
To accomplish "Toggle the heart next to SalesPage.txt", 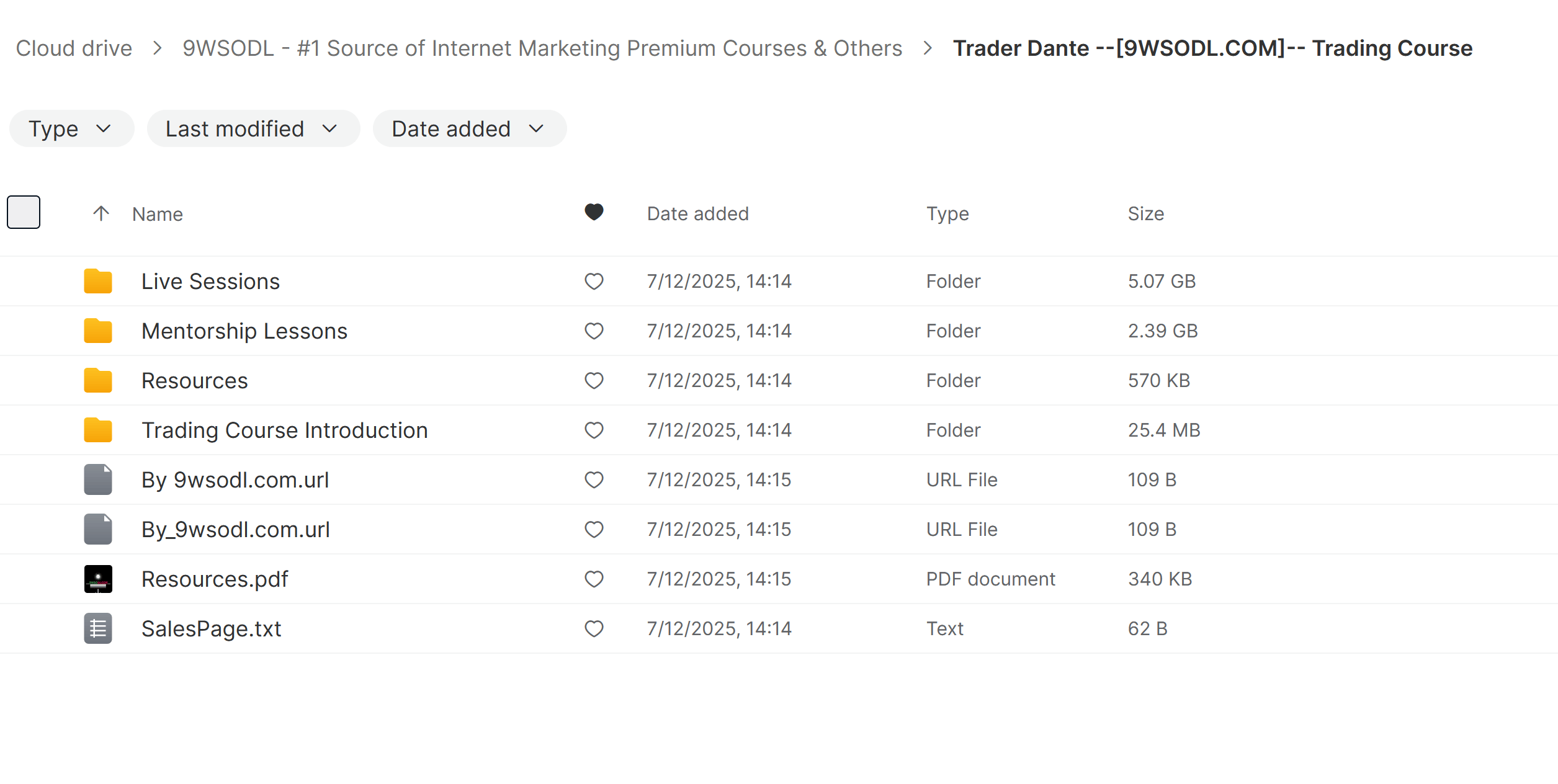I will pos(594,628).
